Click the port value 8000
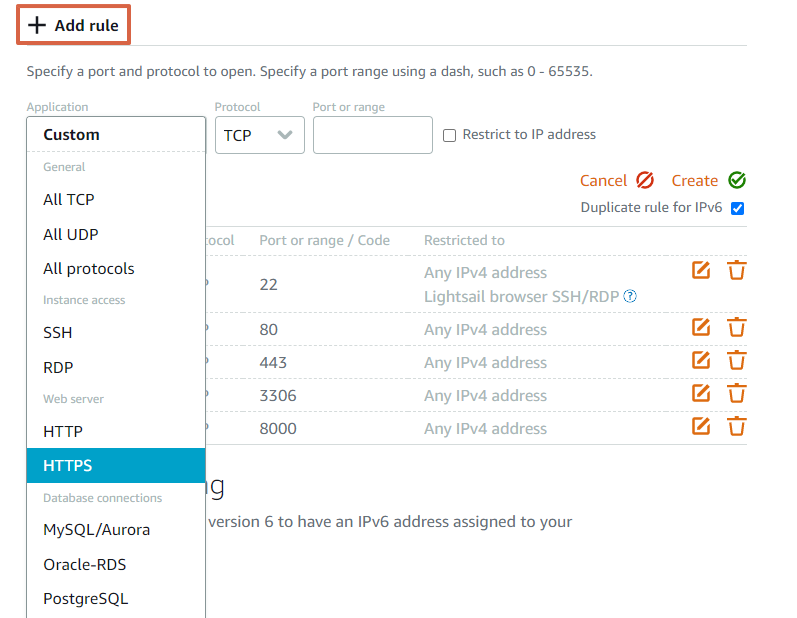Image resolution: width=797 pixels, height=618 pixels. point(278,428)
